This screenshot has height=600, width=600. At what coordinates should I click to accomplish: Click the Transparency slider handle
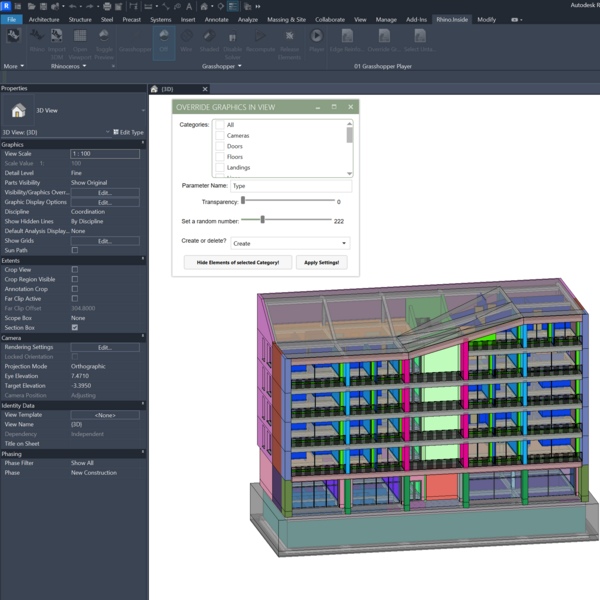coord(243,200)
